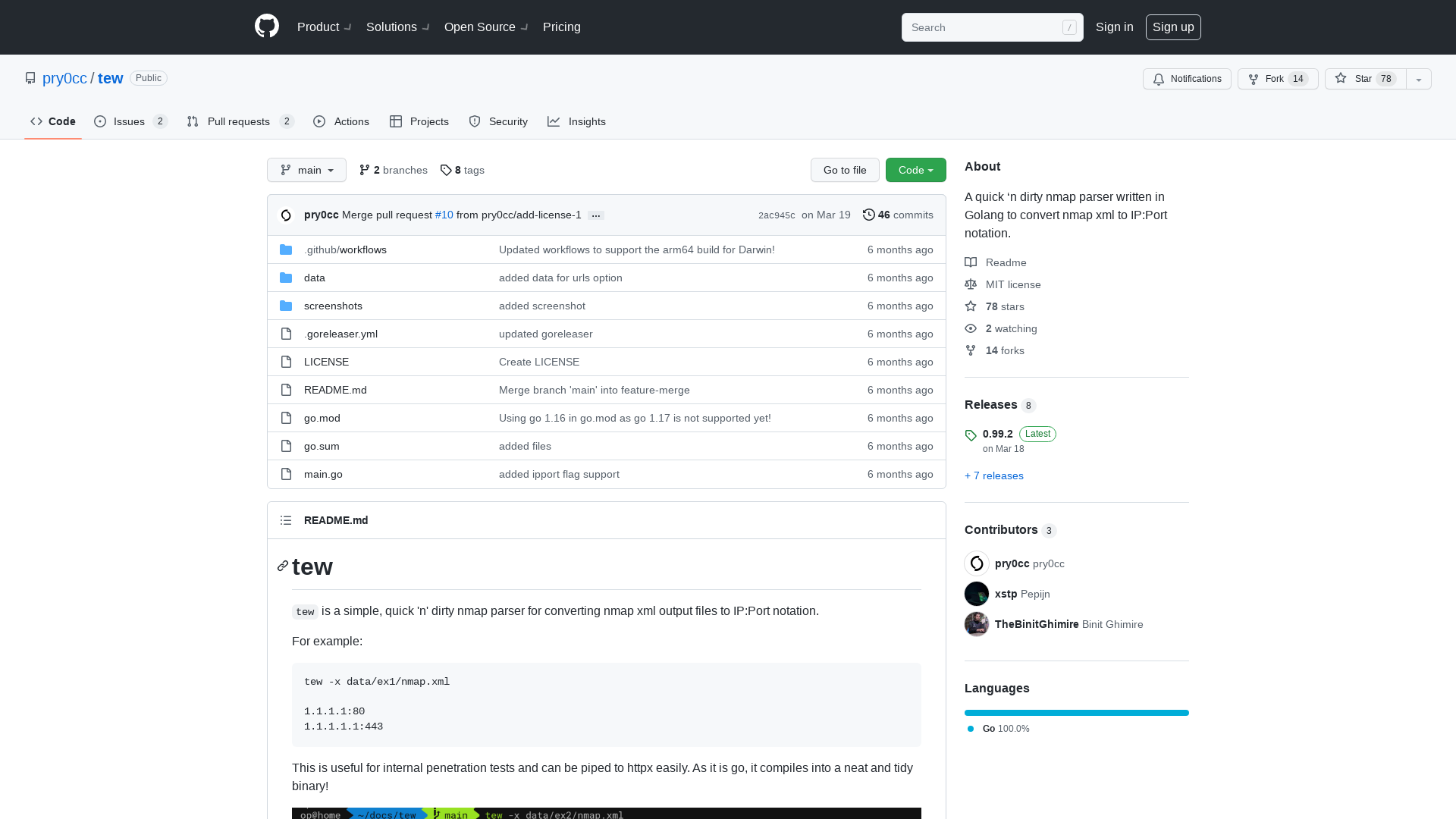
Task: Open the + 7 releases link
Action: 994,475
